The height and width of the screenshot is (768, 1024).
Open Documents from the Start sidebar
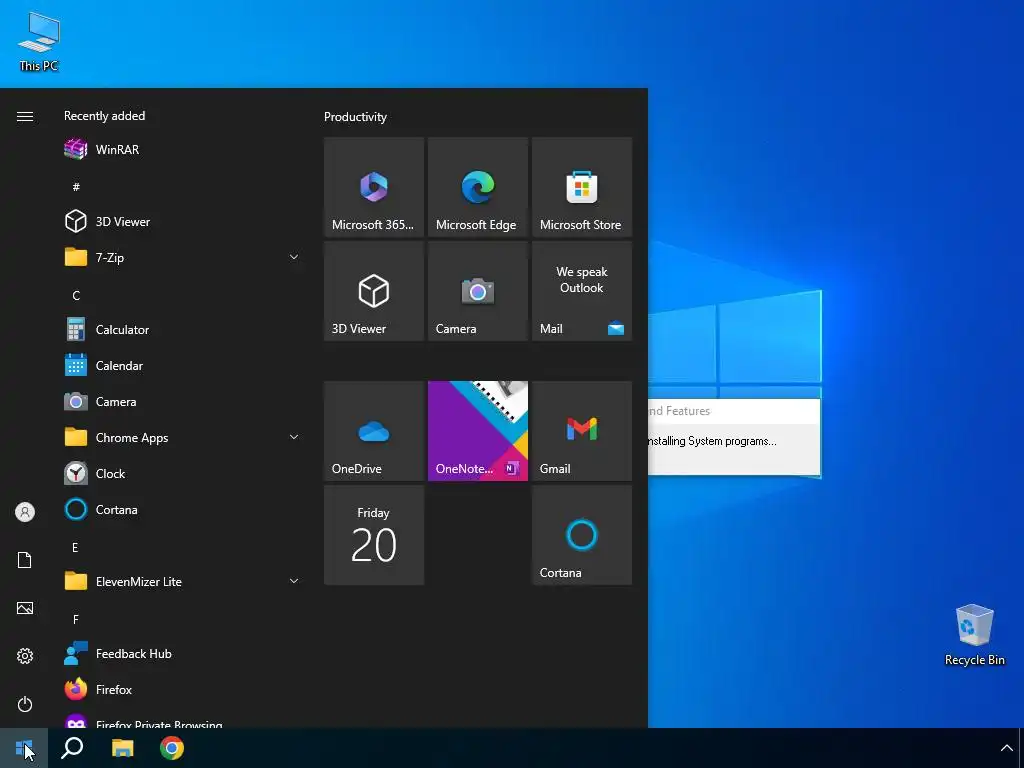pyautogui.click(x=25, y=560)
